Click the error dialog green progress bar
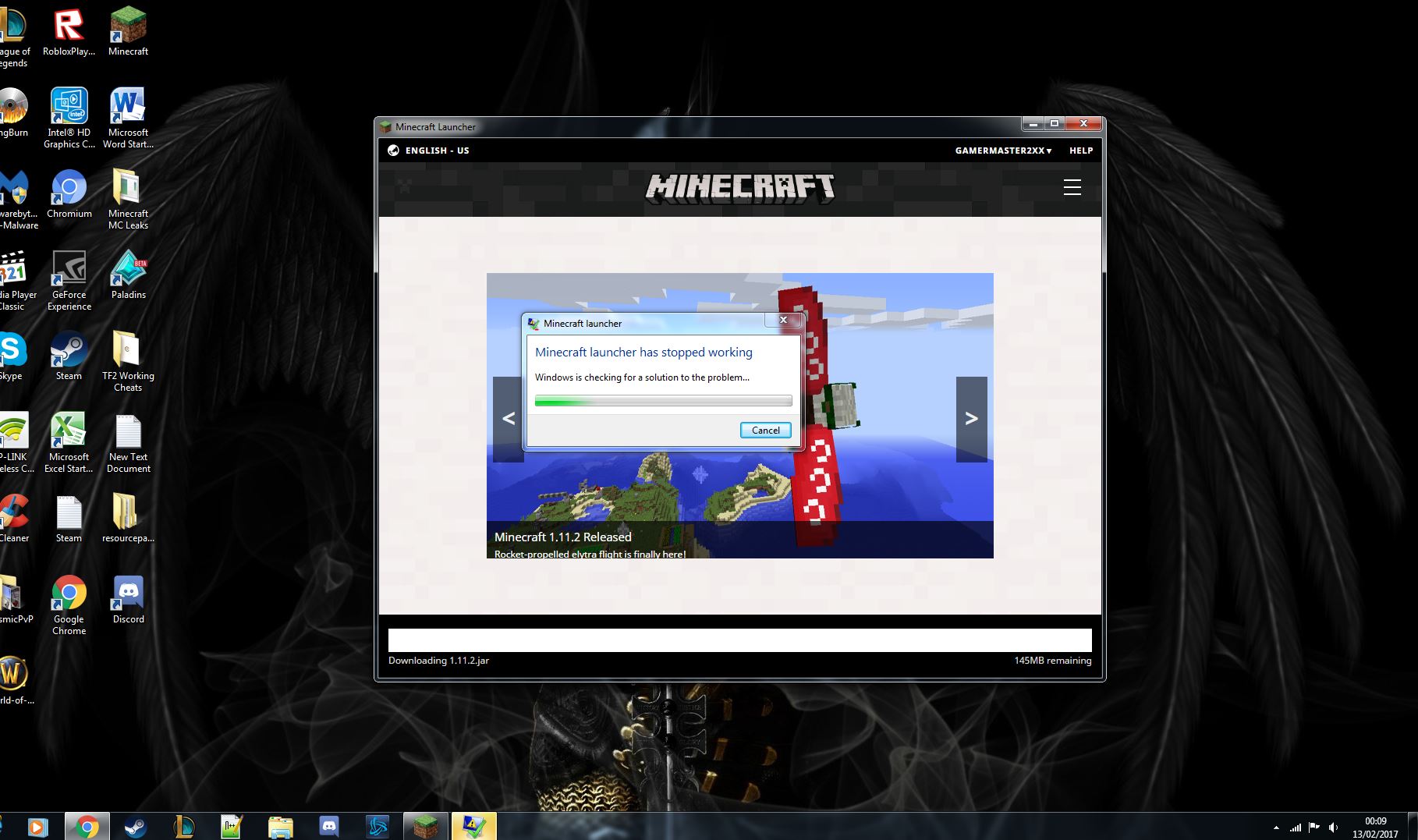The width and height of the screenshot is (1418, 840). pos(663,401)
